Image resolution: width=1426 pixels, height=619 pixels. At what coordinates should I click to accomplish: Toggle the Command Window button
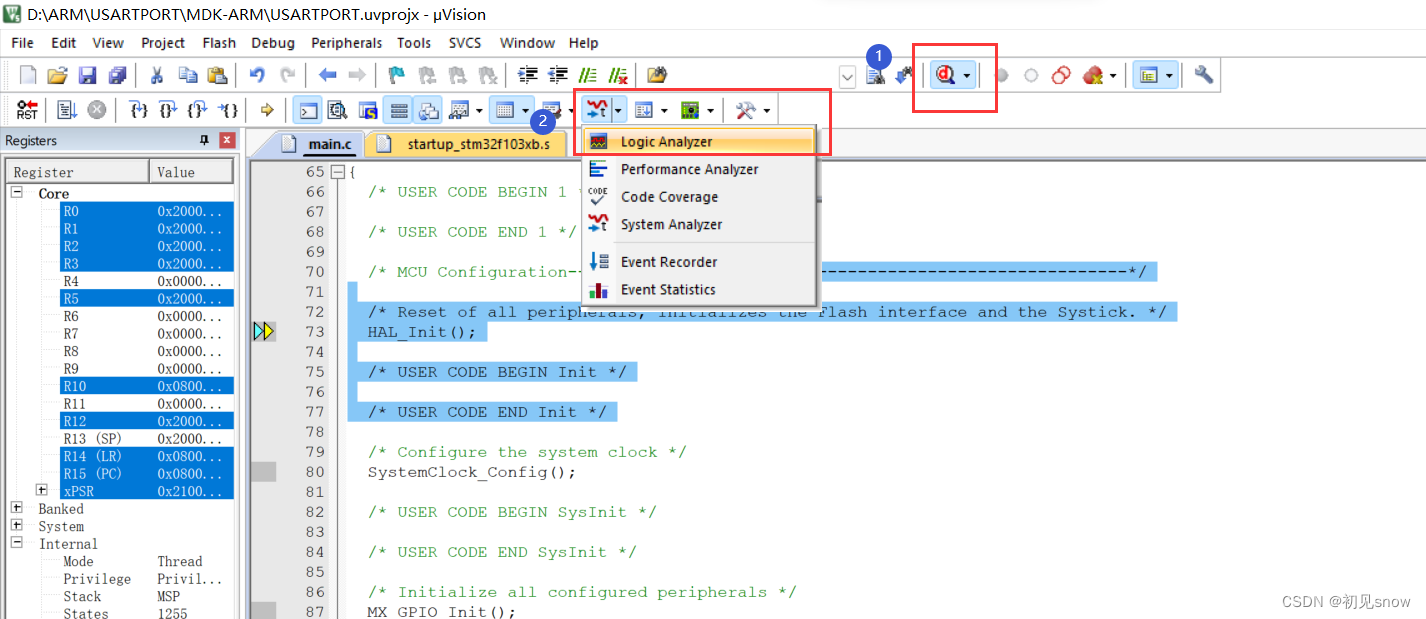[307, 110]
